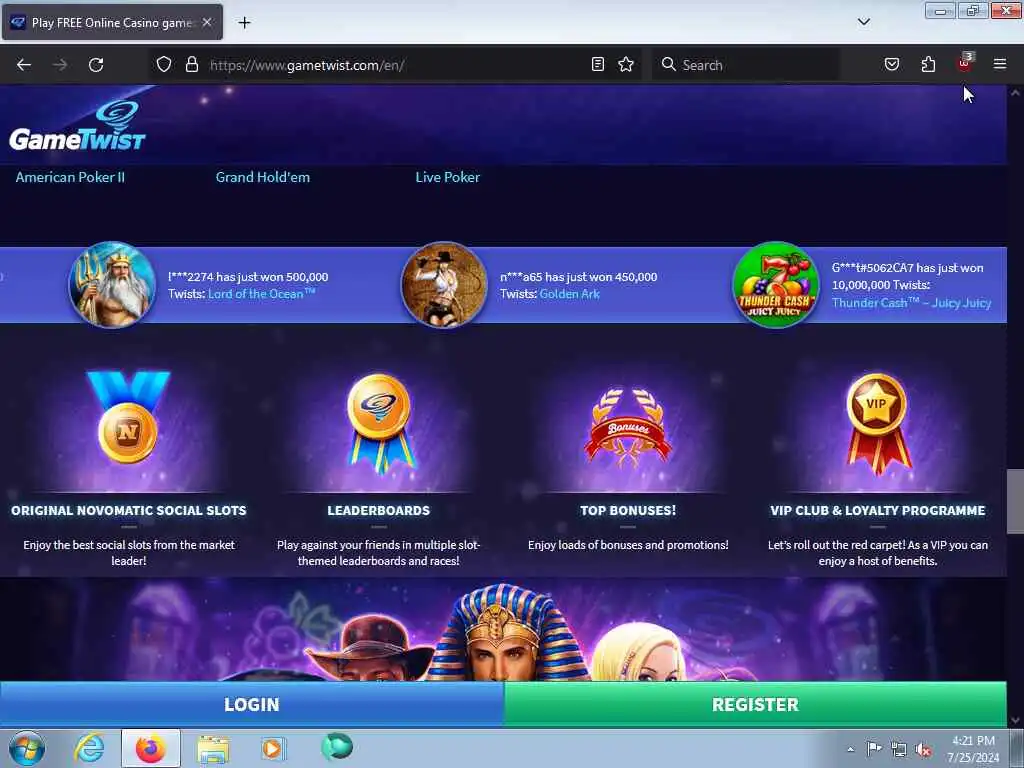Select the Play FREE Online Casino tab
Viewport: 1024px width, 768px height.
(112, 22)
